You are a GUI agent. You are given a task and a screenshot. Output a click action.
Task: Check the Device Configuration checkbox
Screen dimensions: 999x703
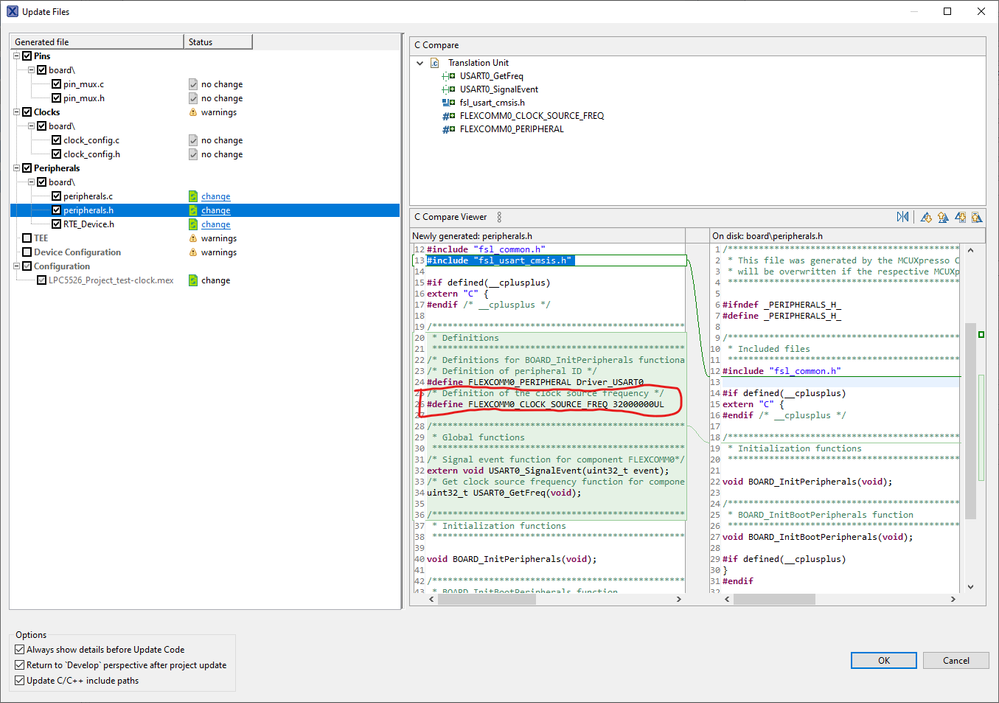coord(27,252)
